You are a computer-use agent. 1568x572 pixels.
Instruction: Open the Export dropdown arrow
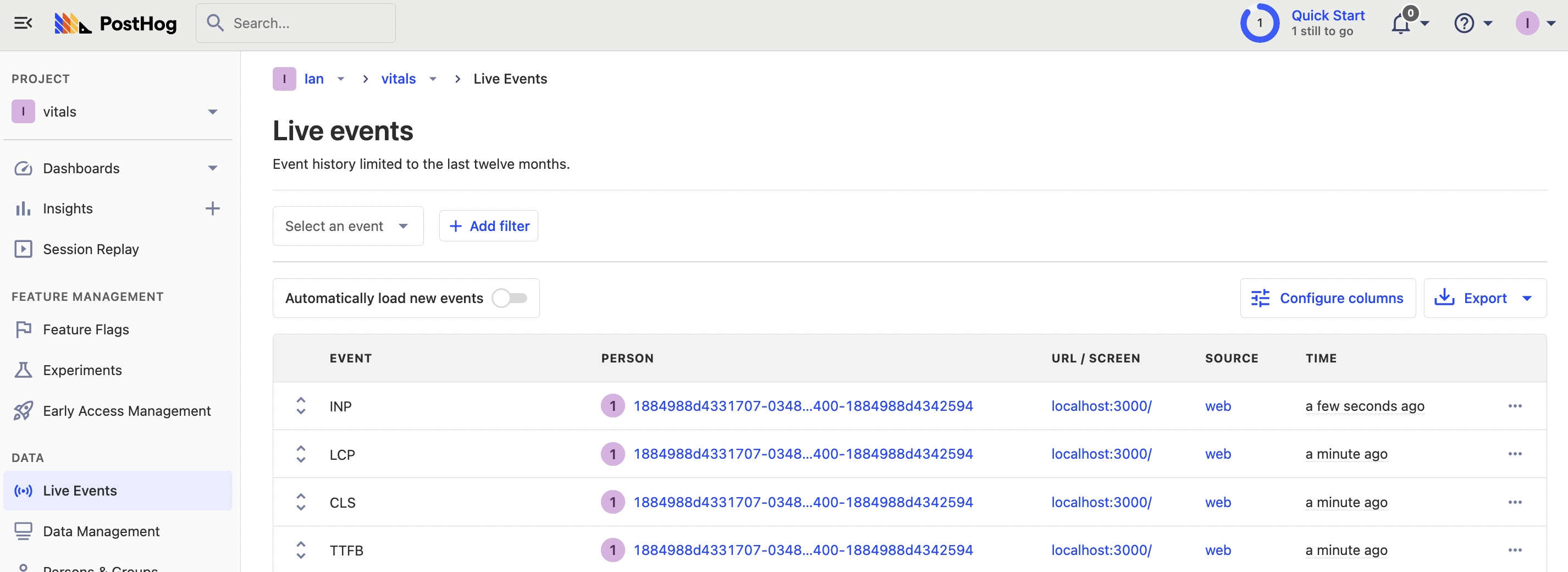(x=1529, y=298)
